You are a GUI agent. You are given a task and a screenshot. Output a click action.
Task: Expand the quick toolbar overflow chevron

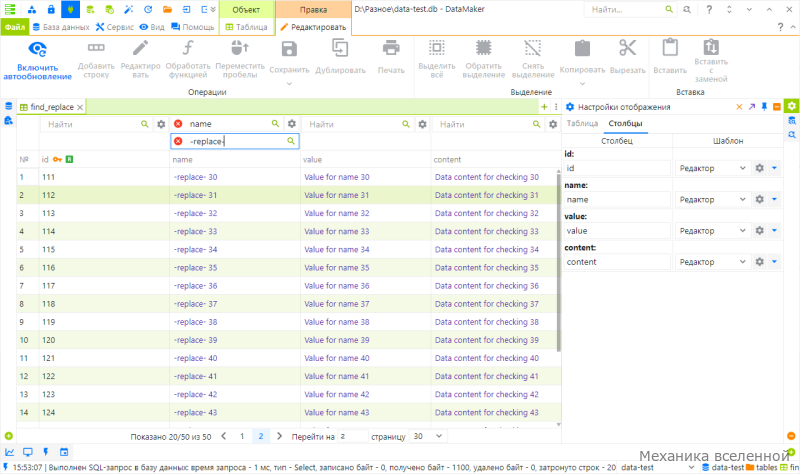coord(213,9)
